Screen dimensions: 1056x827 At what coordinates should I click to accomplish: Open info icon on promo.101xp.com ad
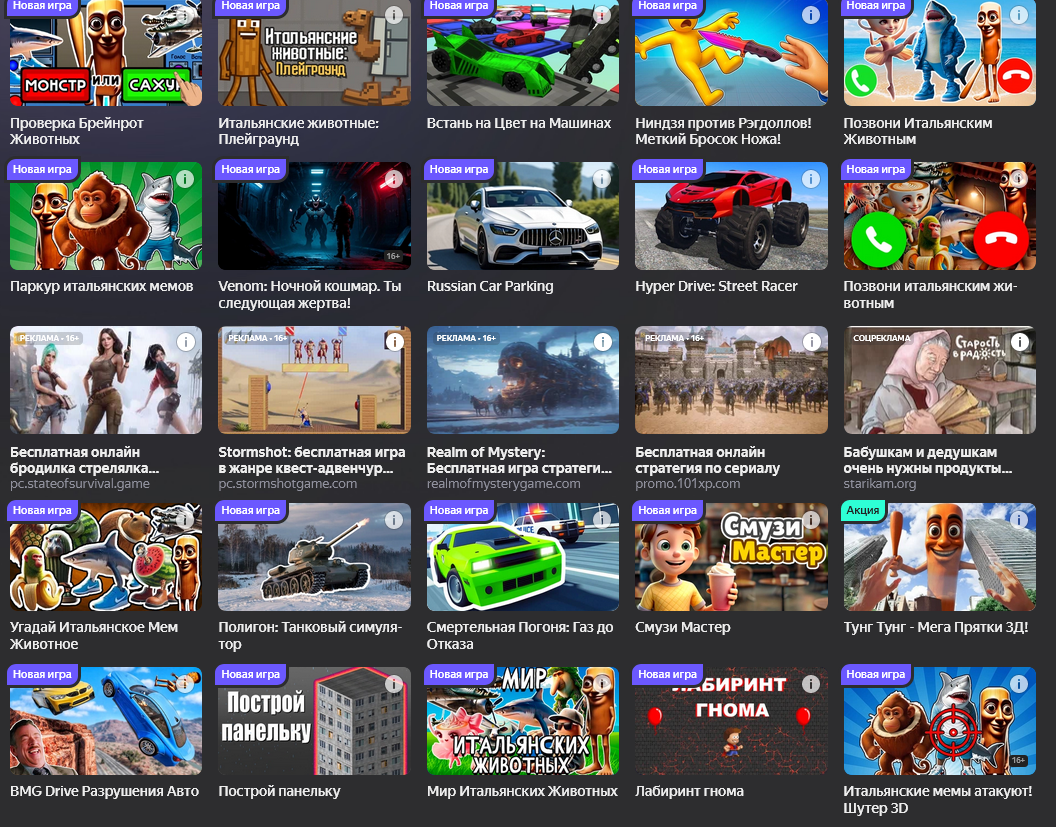pyautogui.click(x=811, y=342)
